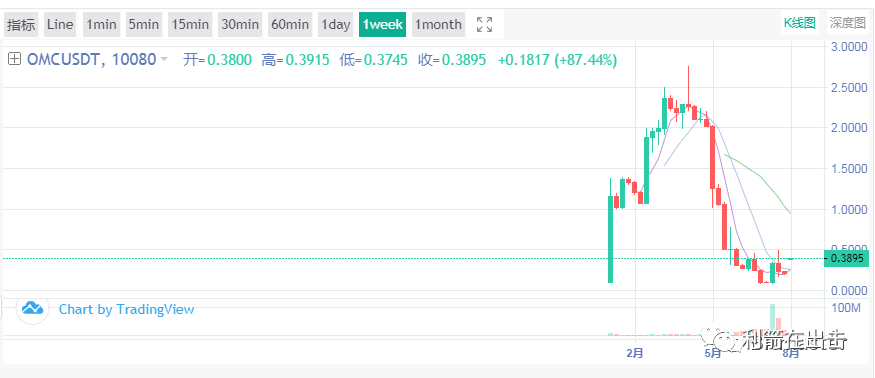Viewport: 875px width, 378px height.
Task: Click the 收=0.3895 close value
Action: tap(452, 59)
